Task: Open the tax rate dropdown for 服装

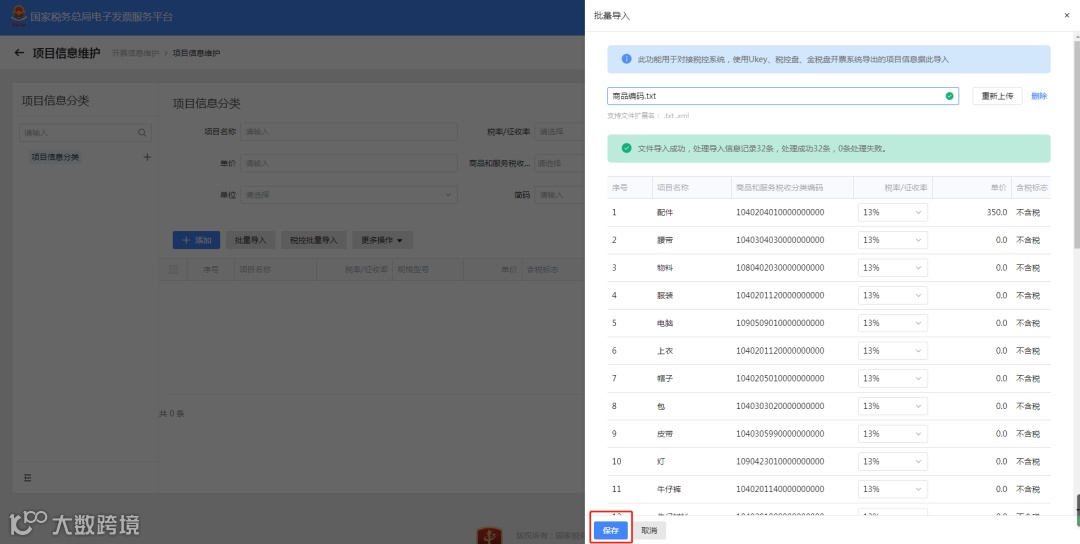Action: 893,295
